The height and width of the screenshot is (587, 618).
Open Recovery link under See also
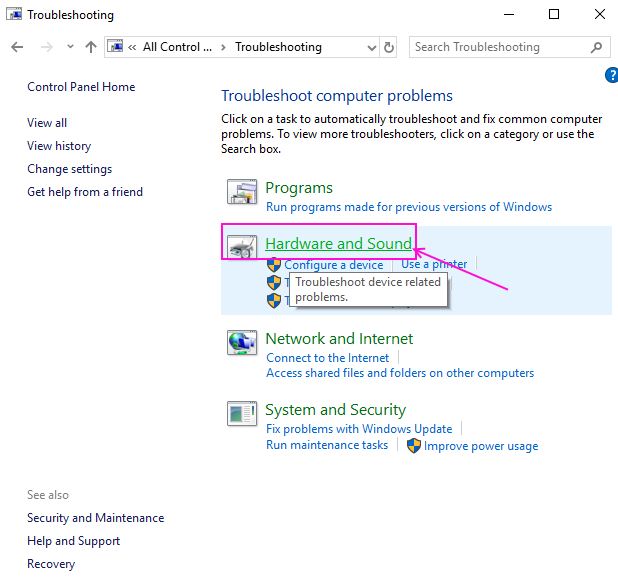coord(51,564)
